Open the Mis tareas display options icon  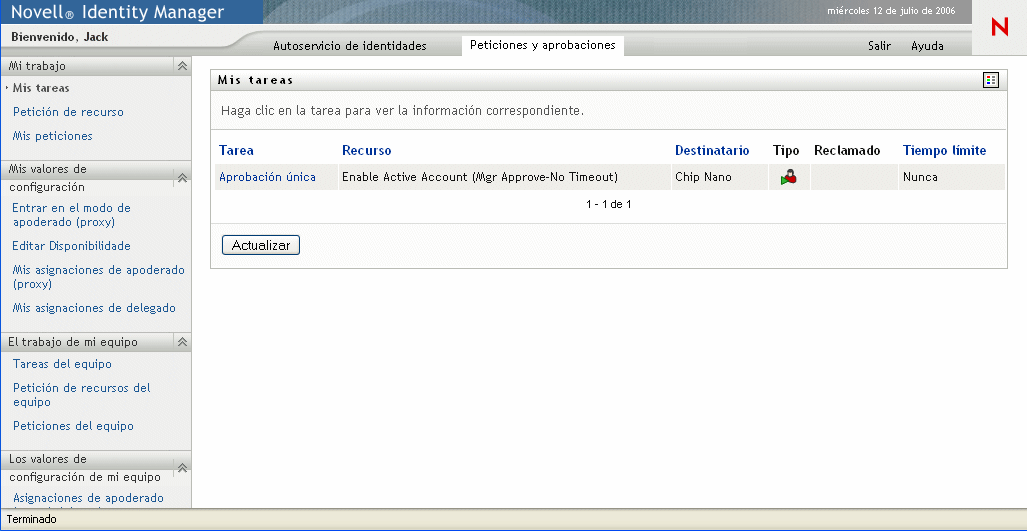pos(990,81)
